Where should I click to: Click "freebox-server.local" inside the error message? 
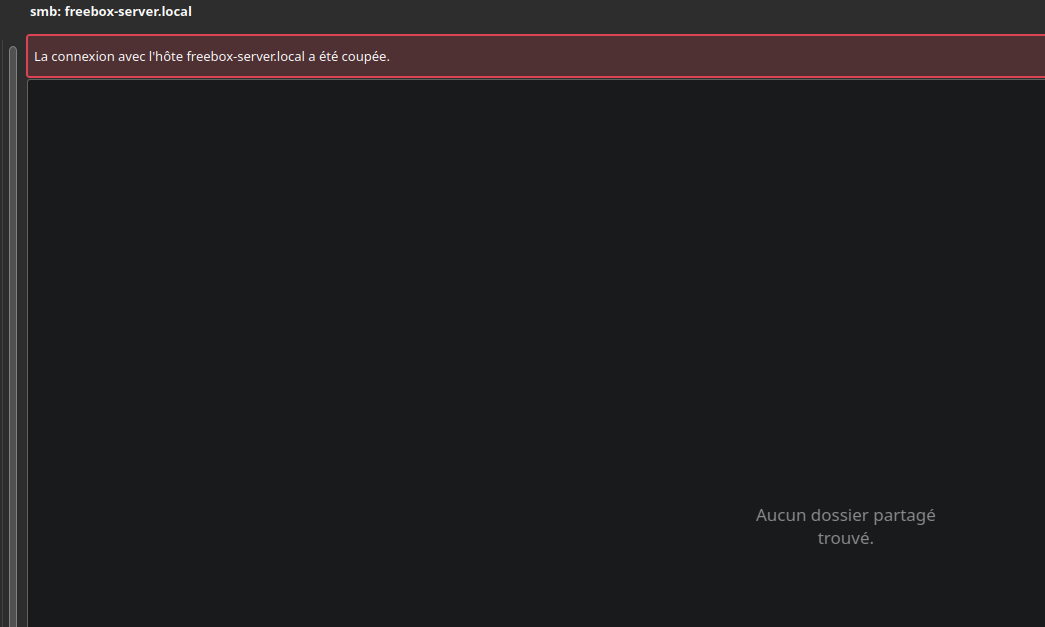point(245,57)
